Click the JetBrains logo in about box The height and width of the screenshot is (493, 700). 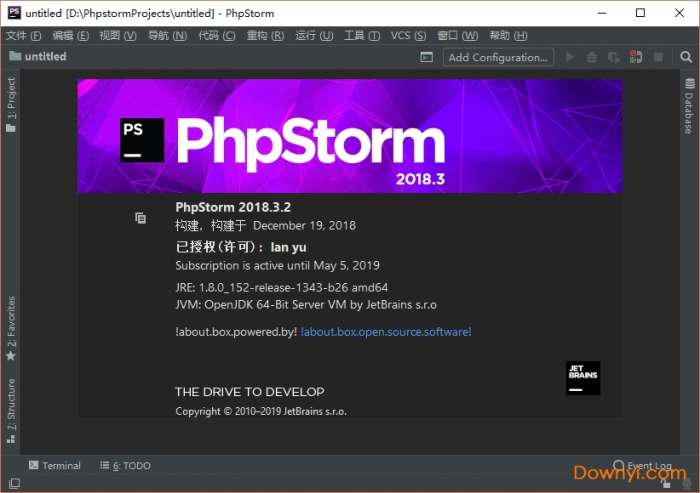point(583,378)
